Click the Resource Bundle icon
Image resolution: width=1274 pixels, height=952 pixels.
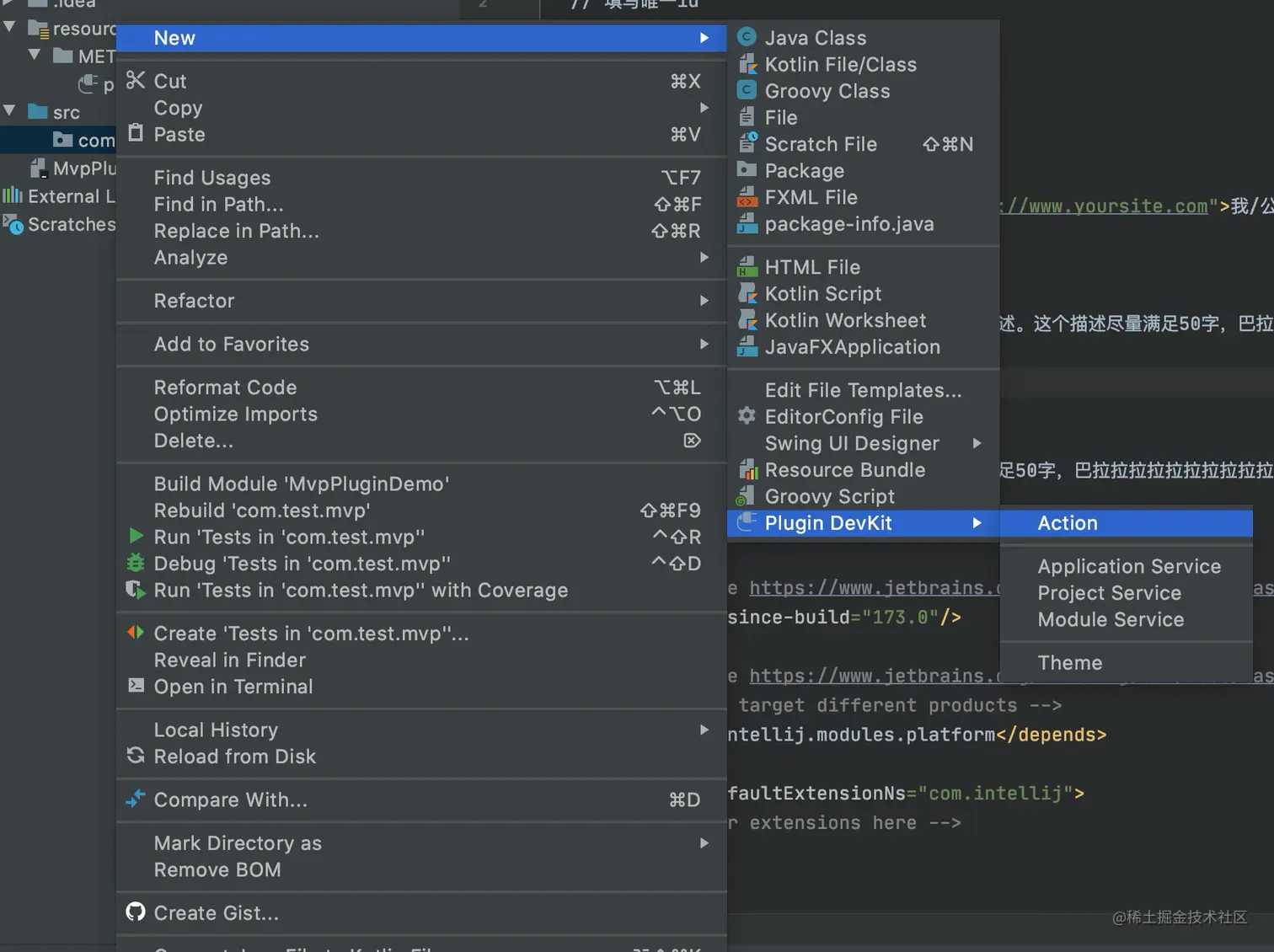tap(747, 469)
